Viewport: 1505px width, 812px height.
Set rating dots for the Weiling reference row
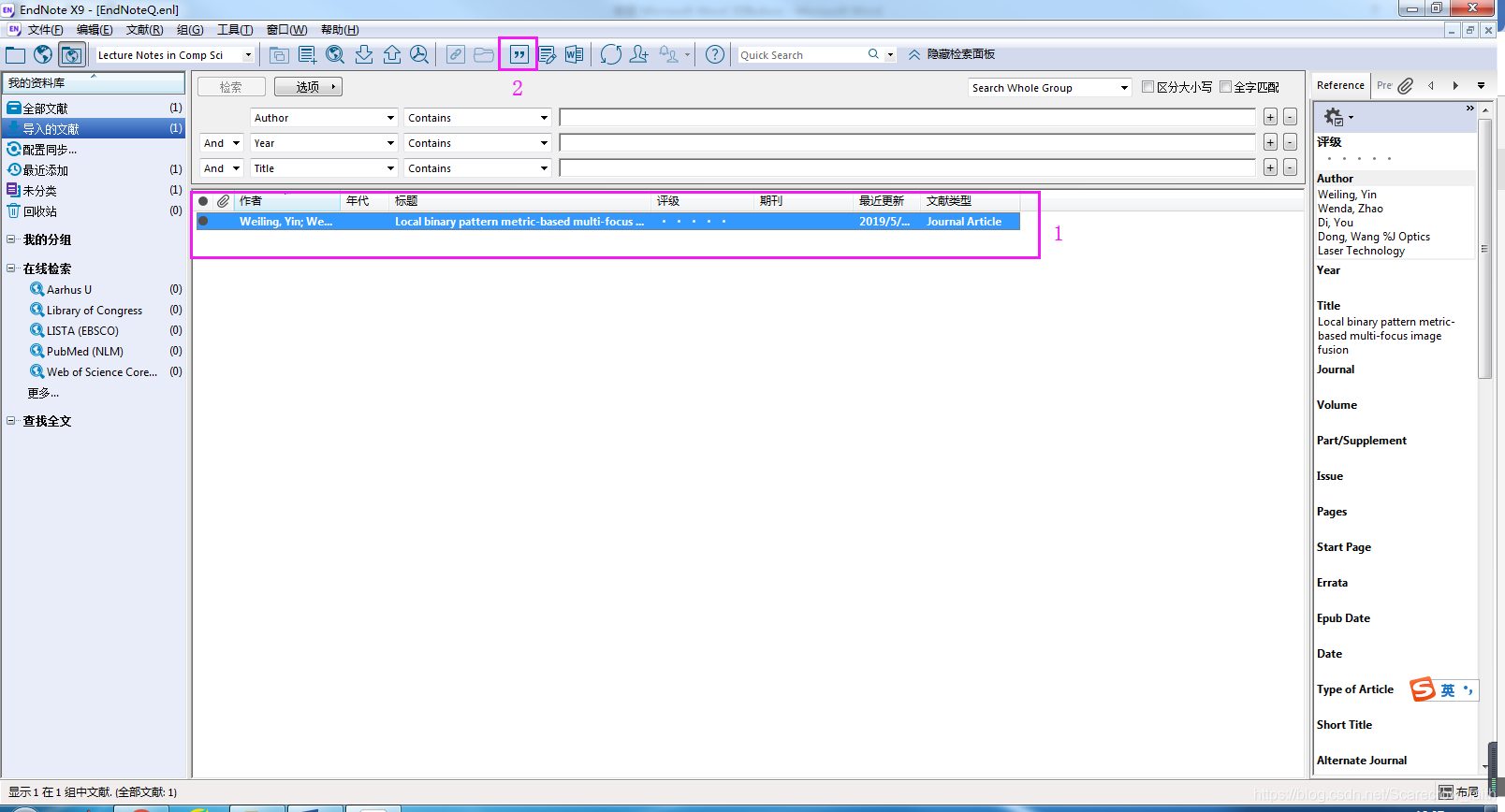694,222
